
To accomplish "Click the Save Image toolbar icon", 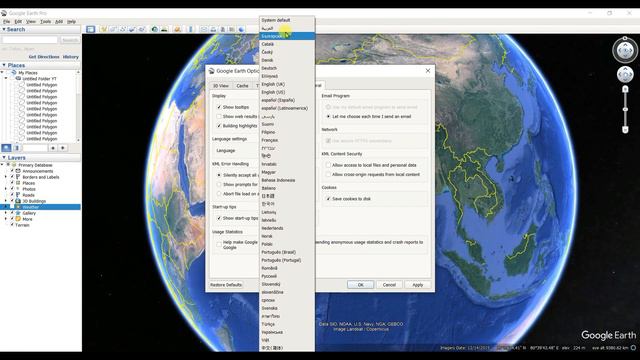I will pos(222,29).
